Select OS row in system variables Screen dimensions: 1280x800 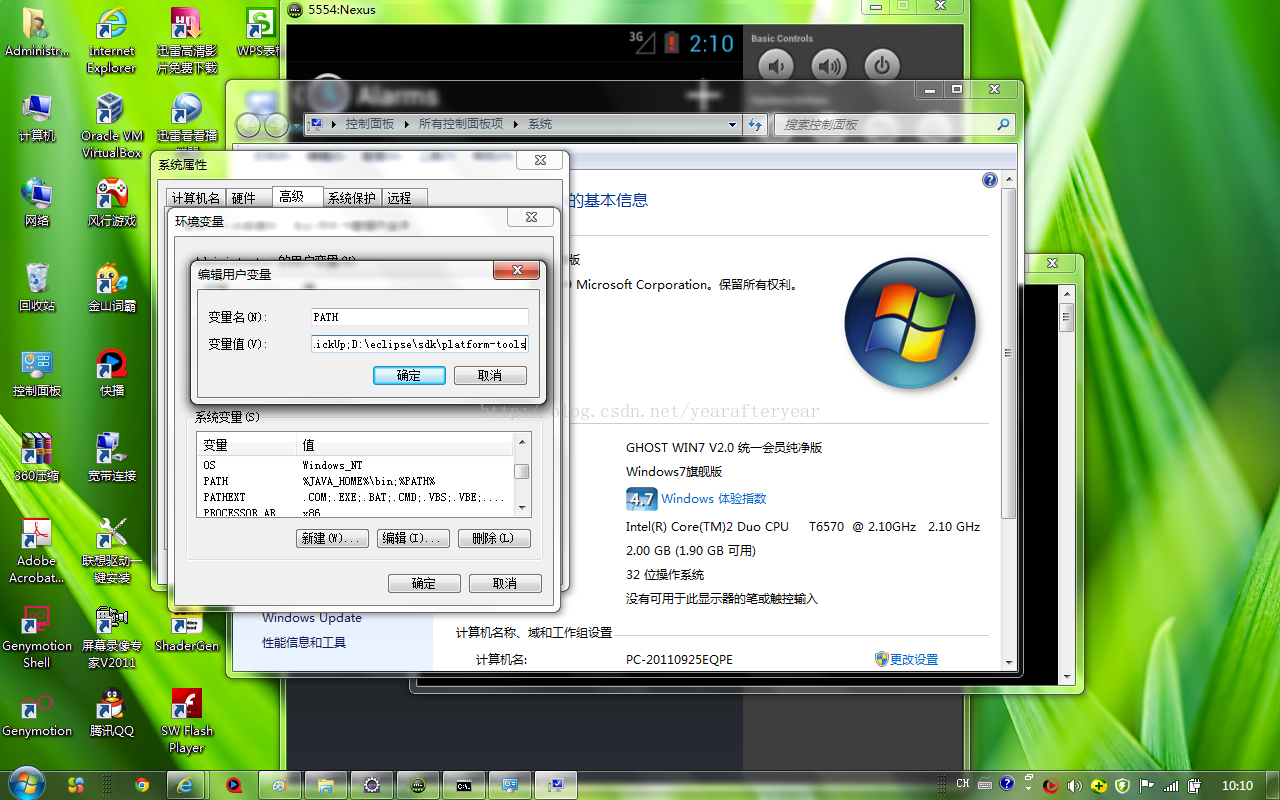coord(355,465)
